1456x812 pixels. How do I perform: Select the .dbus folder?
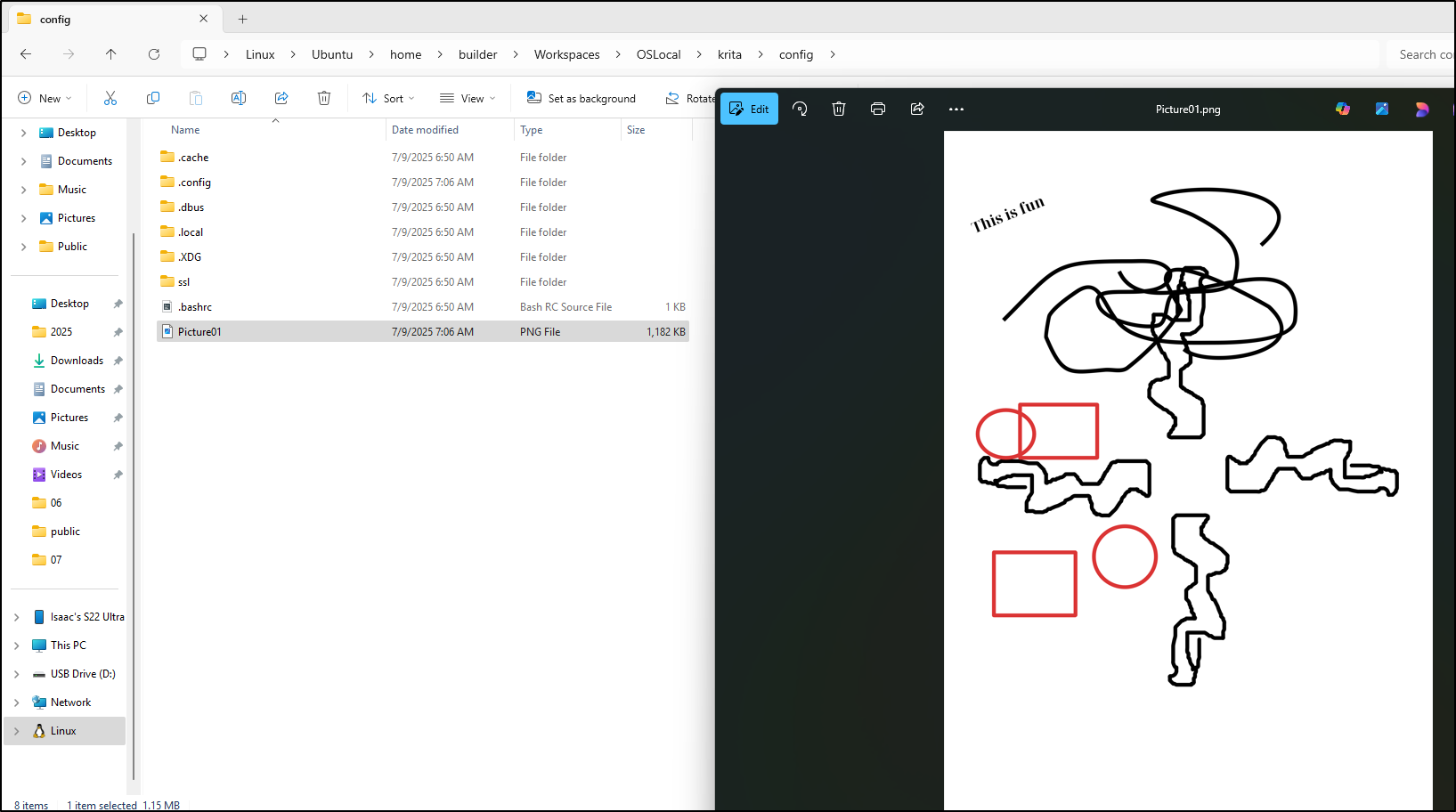click(x=423, y=207)
